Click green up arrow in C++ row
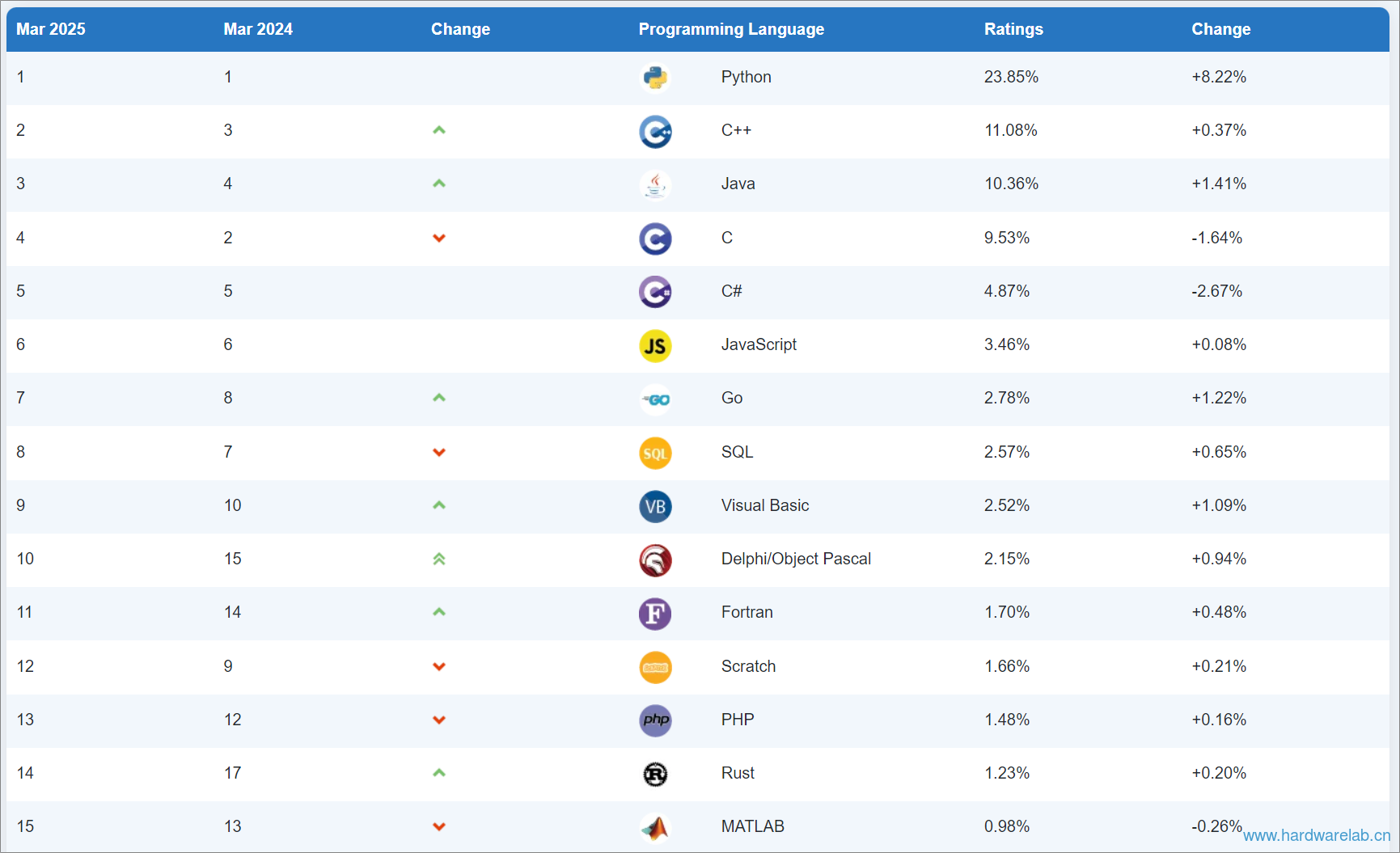Screen dimensions: 1400x853 (439, 130)
